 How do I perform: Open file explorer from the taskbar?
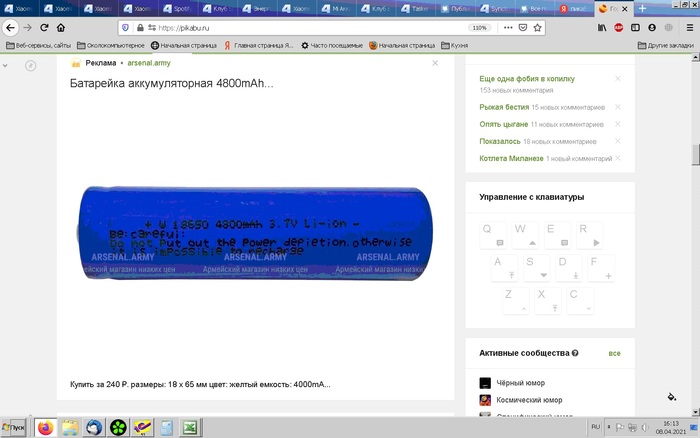(x=70, y=428)
